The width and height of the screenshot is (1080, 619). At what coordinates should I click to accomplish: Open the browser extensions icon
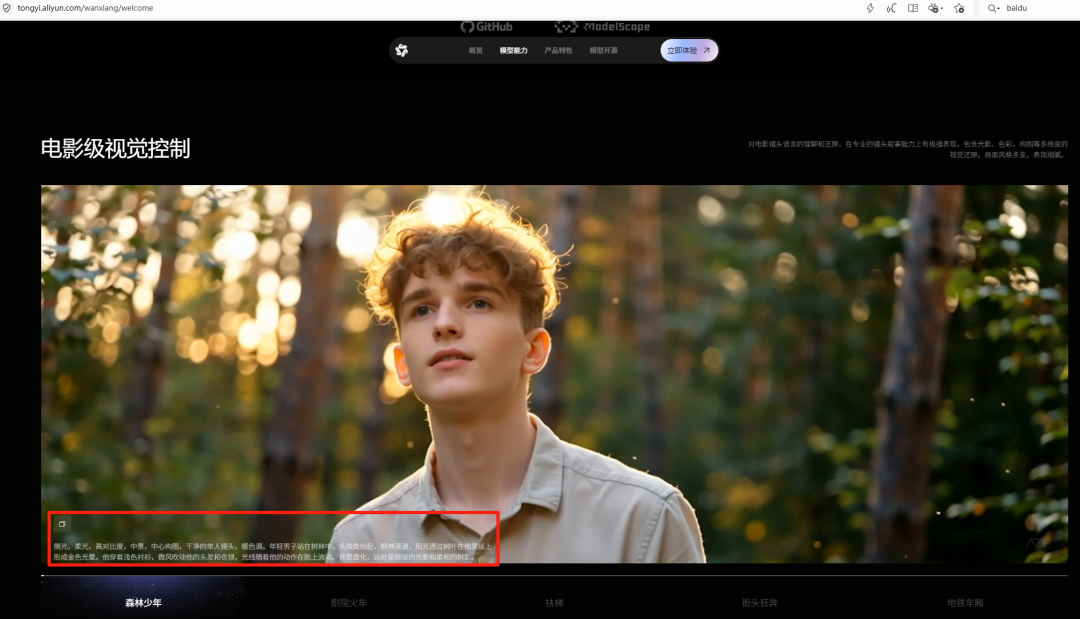click(935, 8)
